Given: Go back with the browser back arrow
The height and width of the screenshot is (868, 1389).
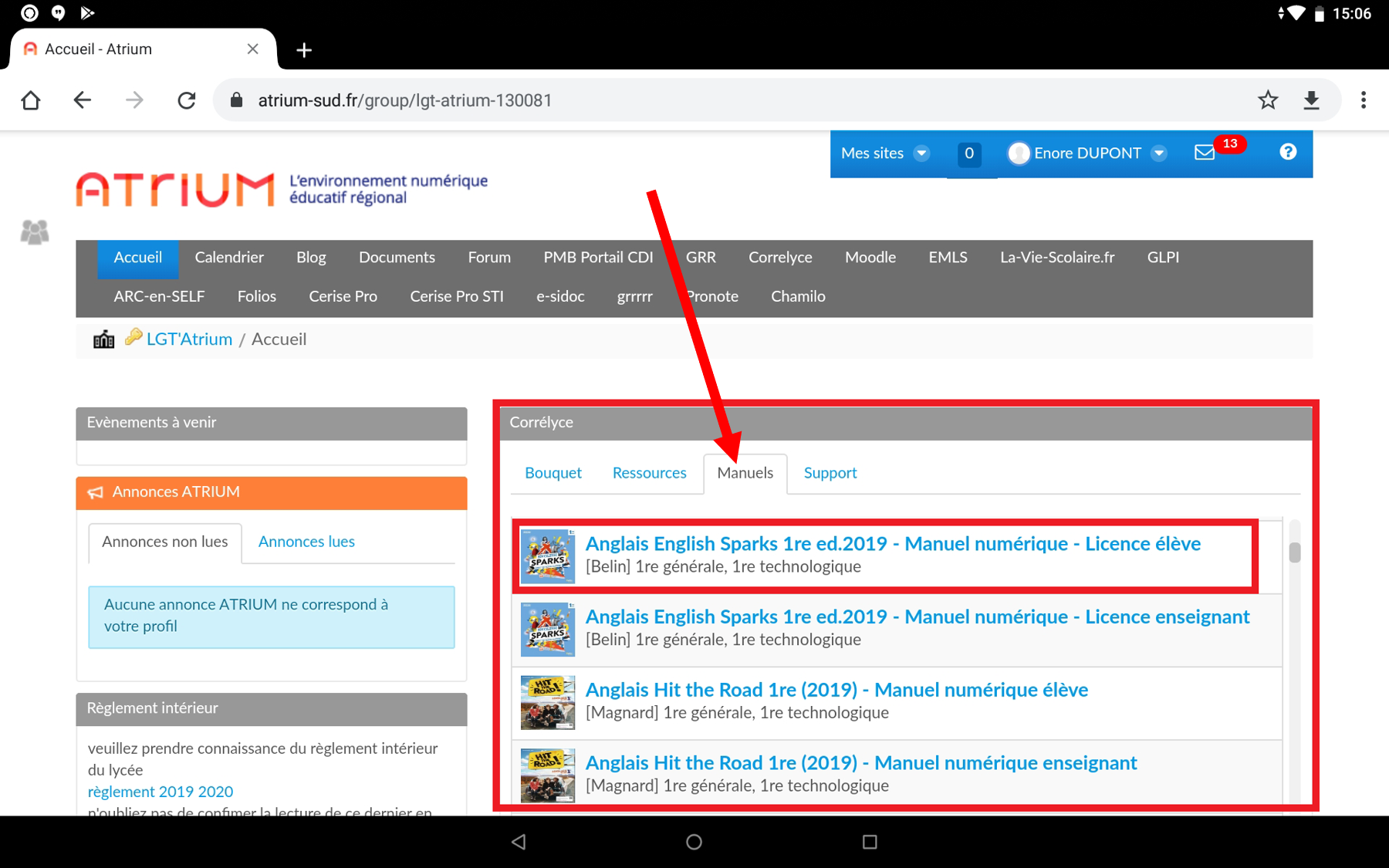Looking at the screenshot, I should pyautogui.click(x=83, y=100).
